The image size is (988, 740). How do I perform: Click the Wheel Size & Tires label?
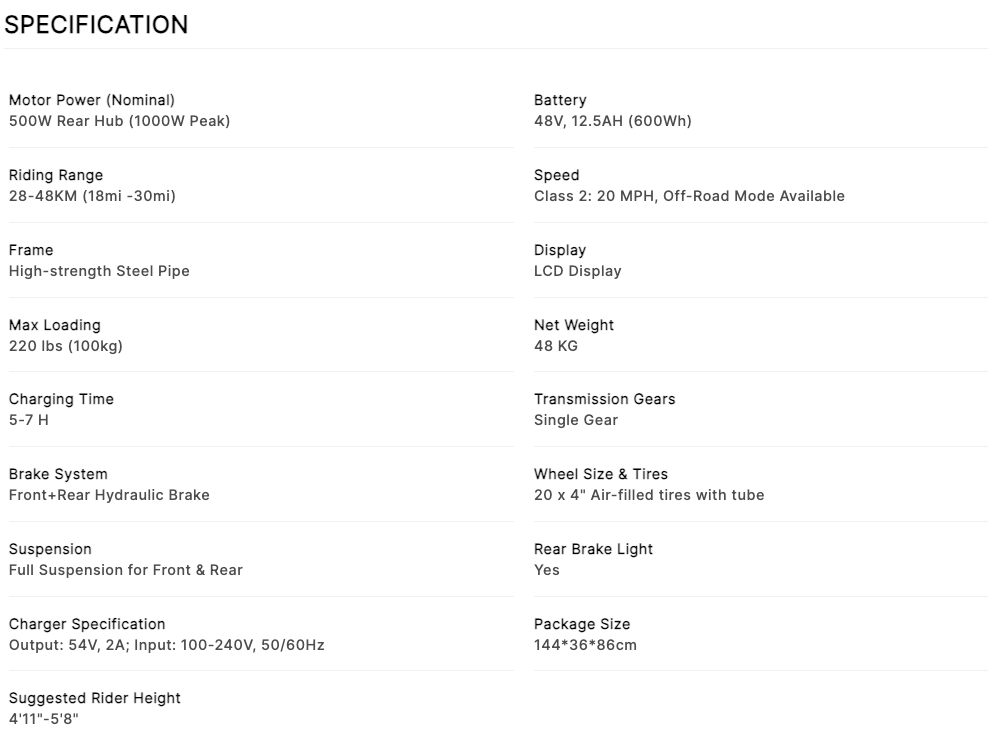[x=600, y=474]
